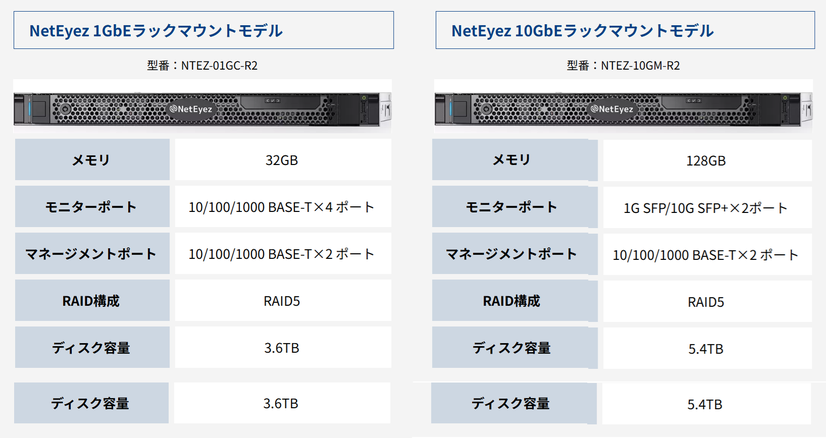Click マネージメントポート label in the 1GbE table

92,254
